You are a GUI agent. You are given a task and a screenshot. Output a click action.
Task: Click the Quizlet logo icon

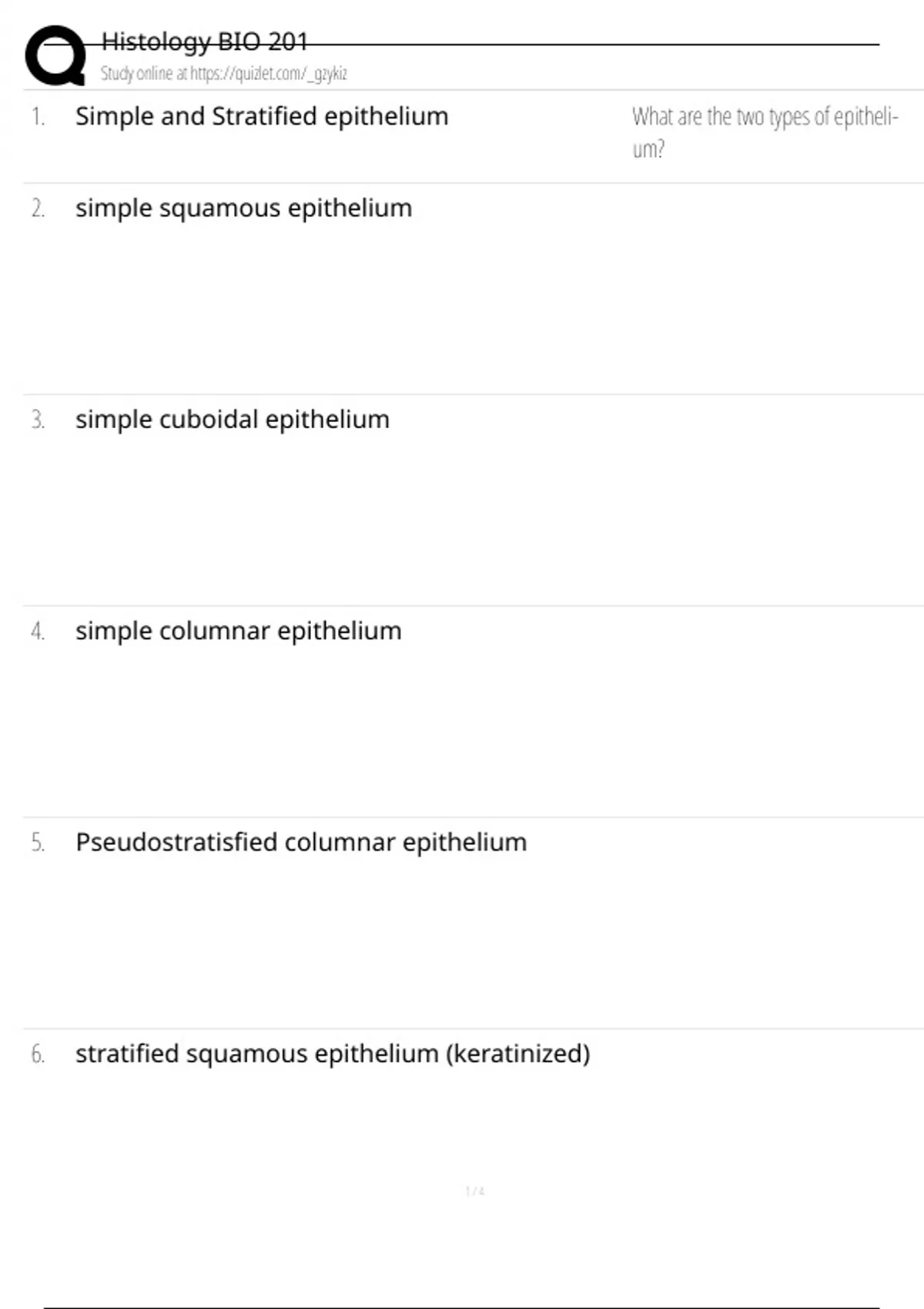(55, 55)
